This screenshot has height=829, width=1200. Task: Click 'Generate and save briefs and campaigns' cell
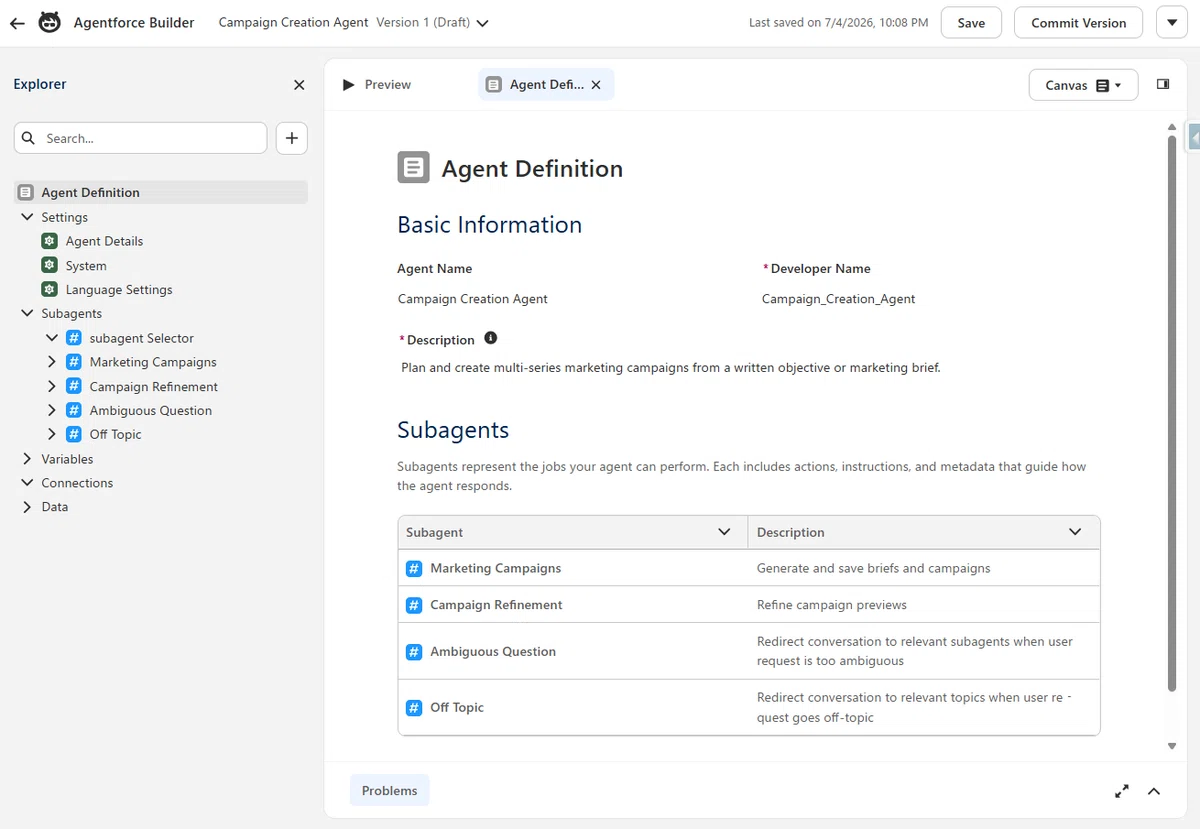pos(873,568)
